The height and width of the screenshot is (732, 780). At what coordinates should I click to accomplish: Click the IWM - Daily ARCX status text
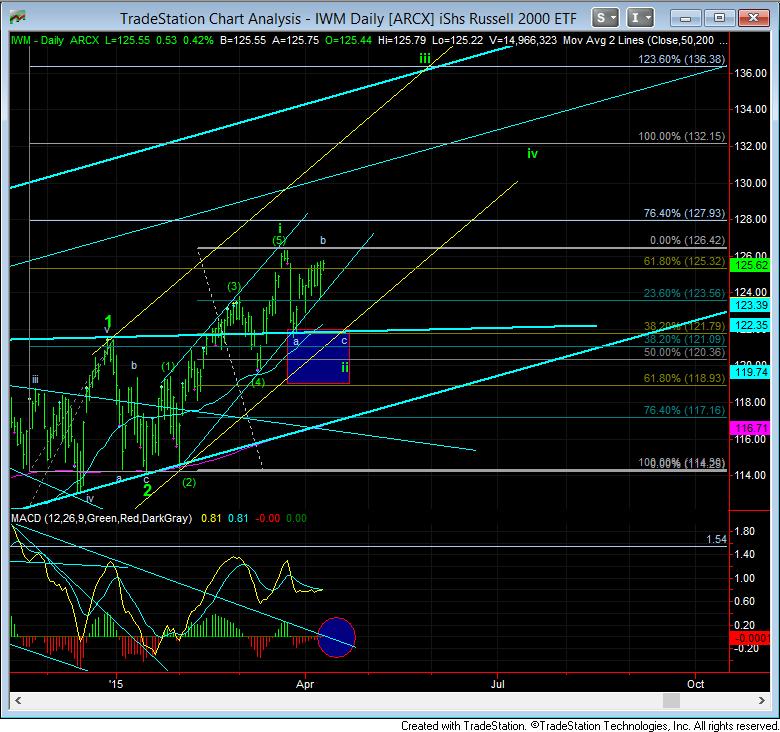pos(55,41)
